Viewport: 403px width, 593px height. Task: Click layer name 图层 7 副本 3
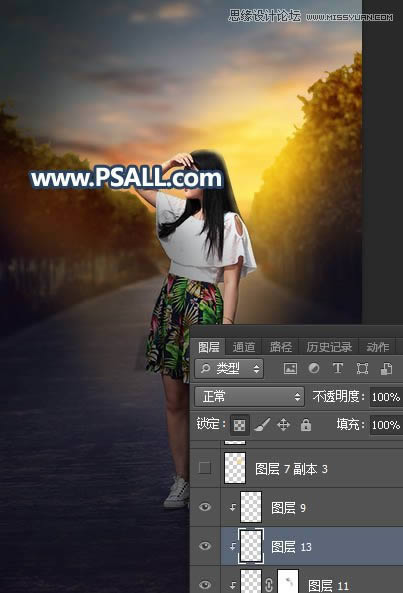point(291,469)
